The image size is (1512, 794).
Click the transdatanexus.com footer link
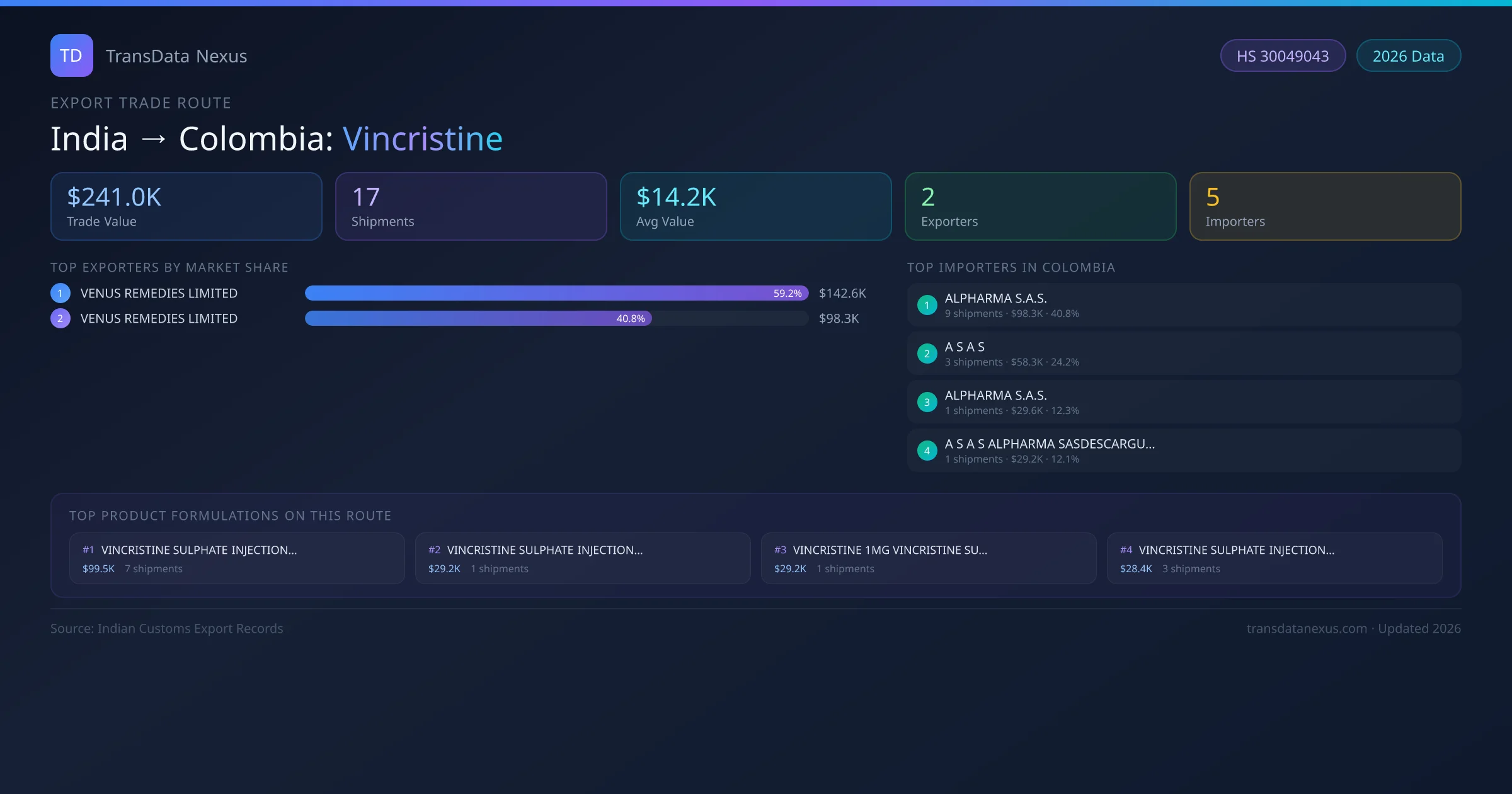[x=1306, y=628]
